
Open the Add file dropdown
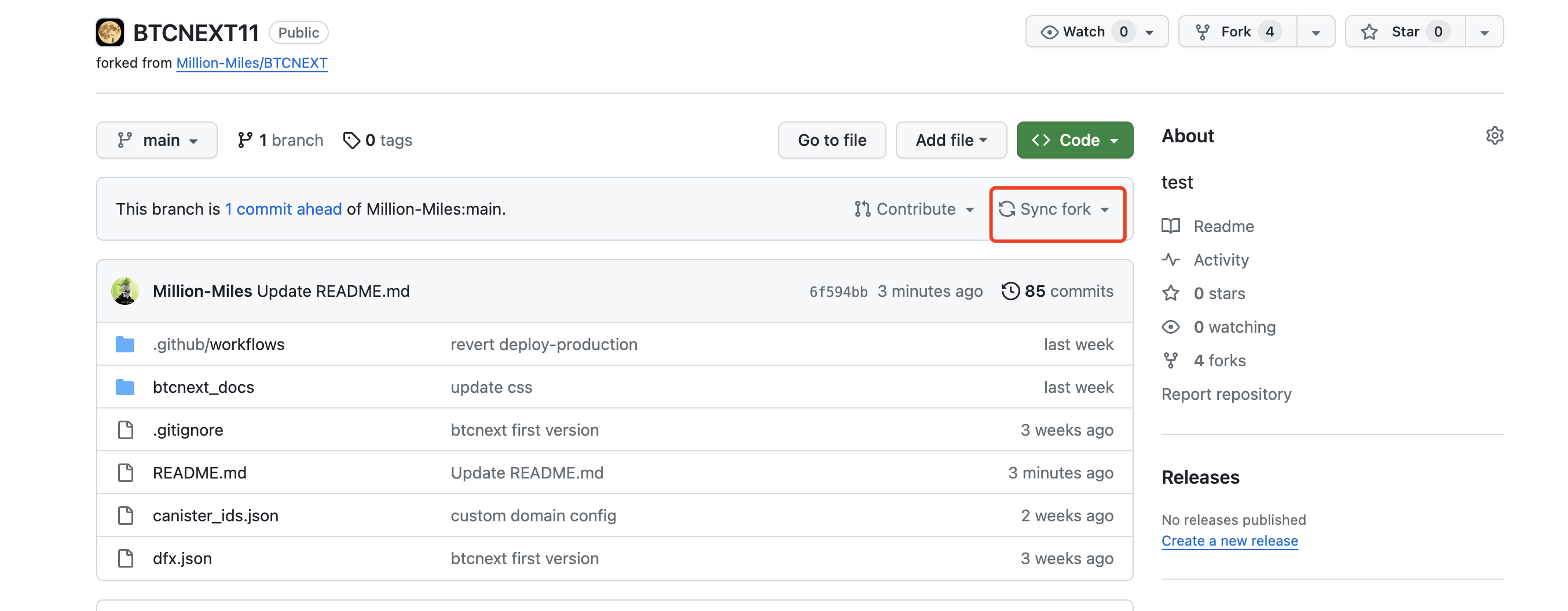coord(951,140)
